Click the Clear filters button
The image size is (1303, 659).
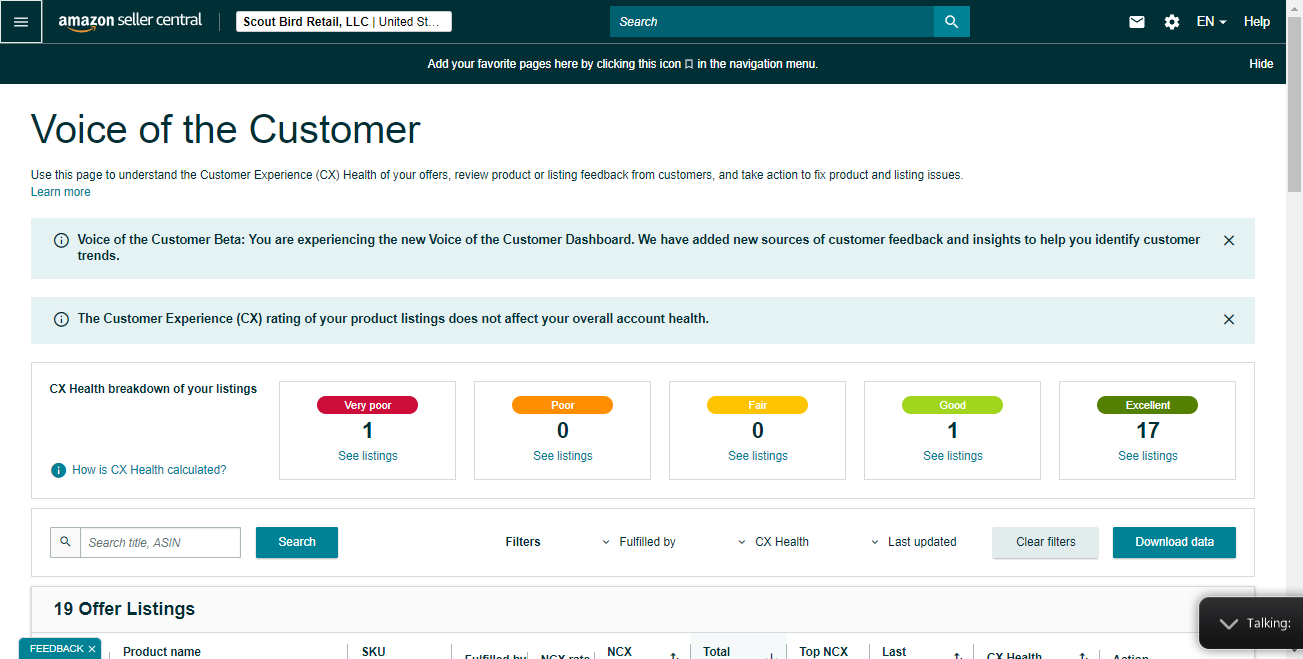(x=1046, y=542)
